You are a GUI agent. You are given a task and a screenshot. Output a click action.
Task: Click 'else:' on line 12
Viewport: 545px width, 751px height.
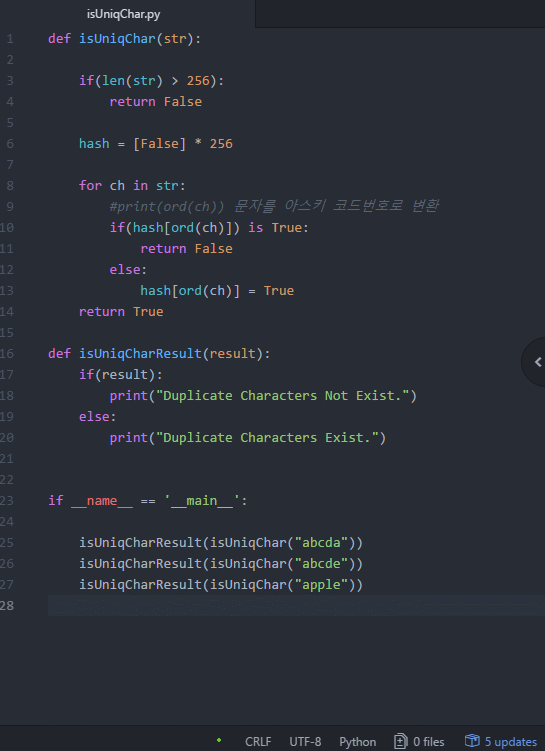pyautogui.click(x=128, y=270)
